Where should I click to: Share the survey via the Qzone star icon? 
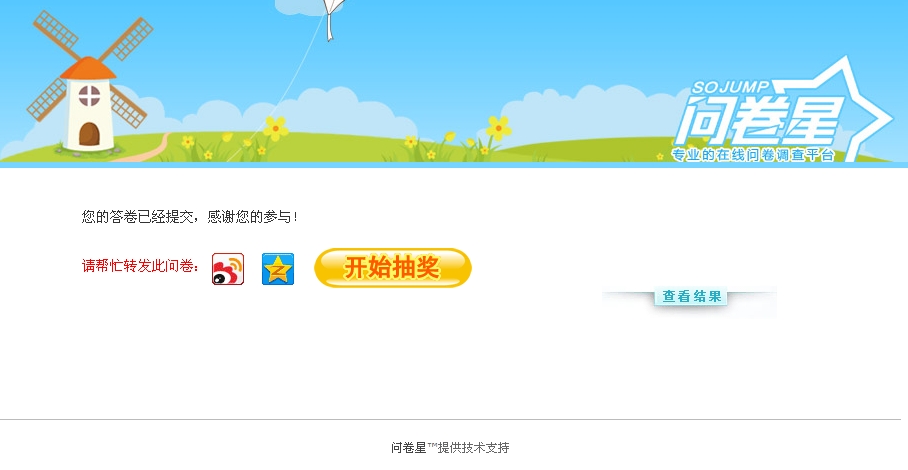278,269
